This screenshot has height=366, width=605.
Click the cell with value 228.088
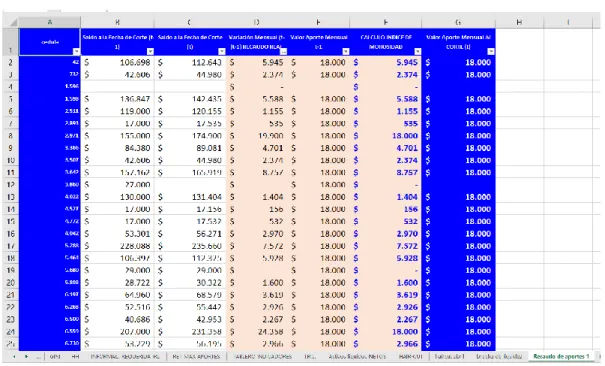(117, 246)
